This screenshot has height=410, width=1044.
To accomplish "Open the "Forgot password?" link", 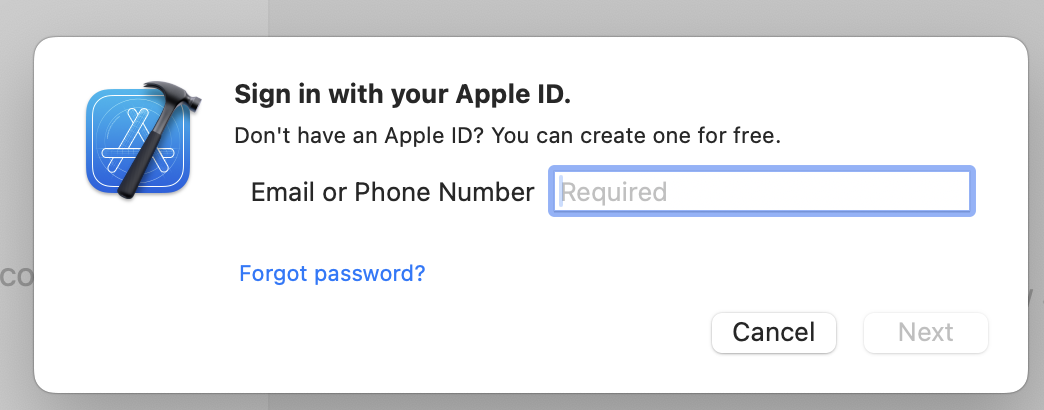I will tap(332, 273).
